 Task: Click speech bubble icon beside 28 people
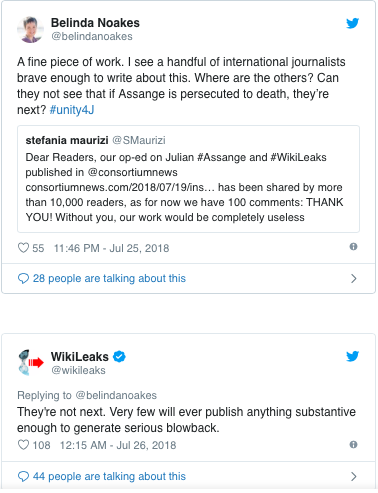click(x=23, y=278)
